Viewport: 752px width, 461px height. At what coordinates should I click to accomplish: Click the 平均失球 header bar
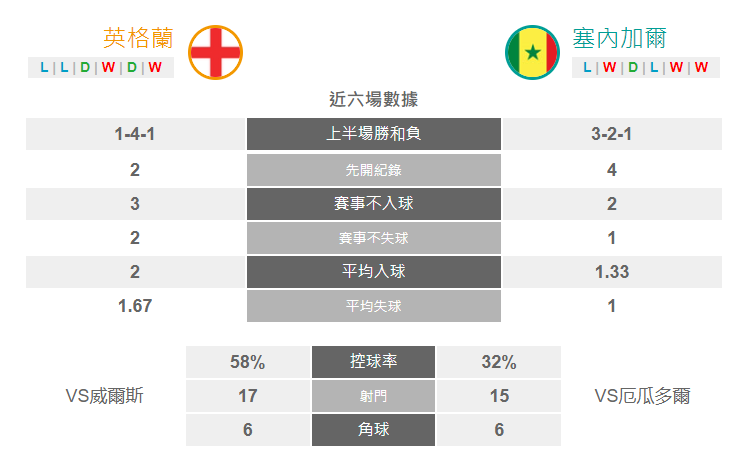(374, 306)
